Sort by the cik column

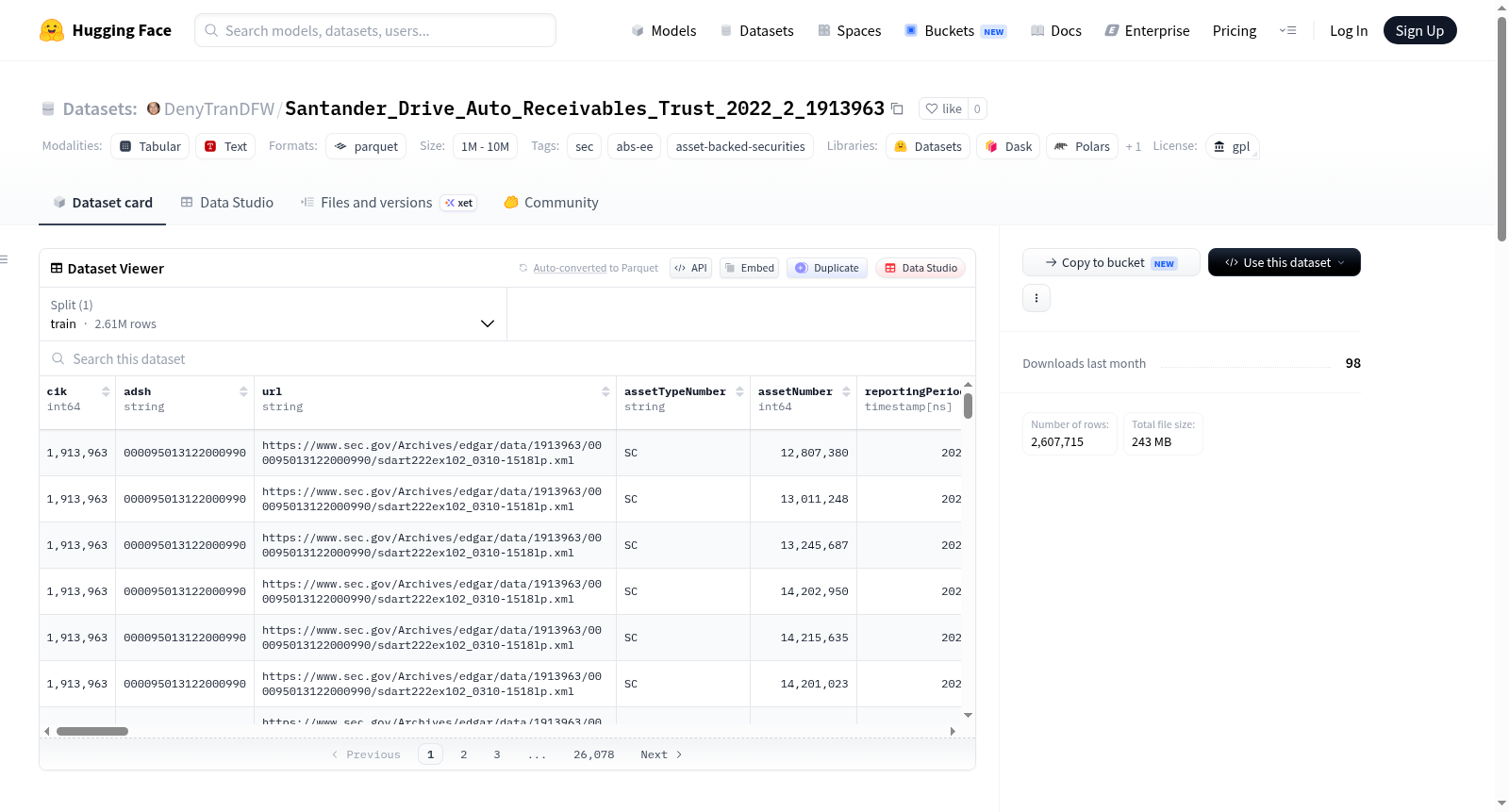pyautogui.click(x=106, y=391)
